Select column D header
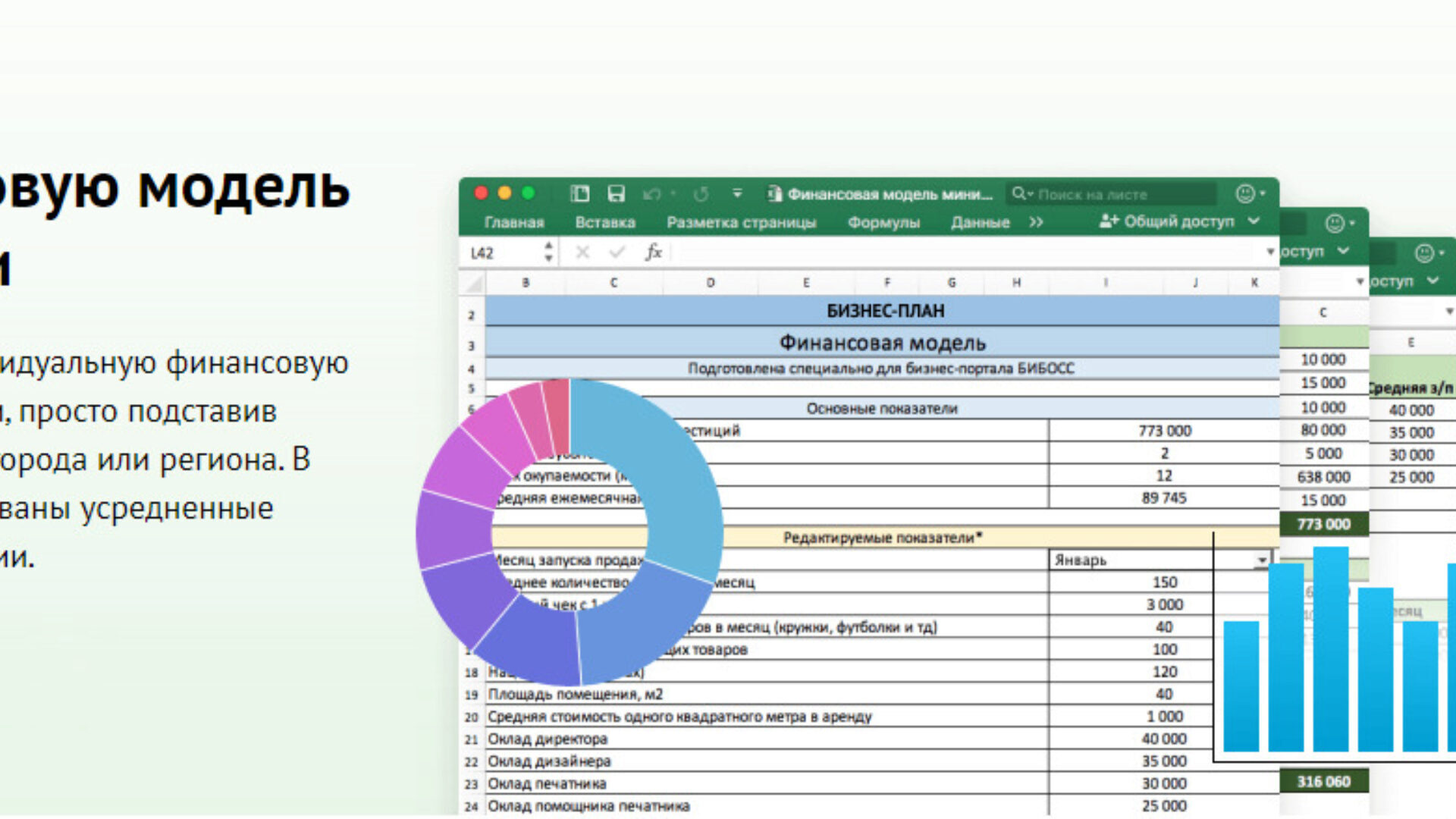 710,283
